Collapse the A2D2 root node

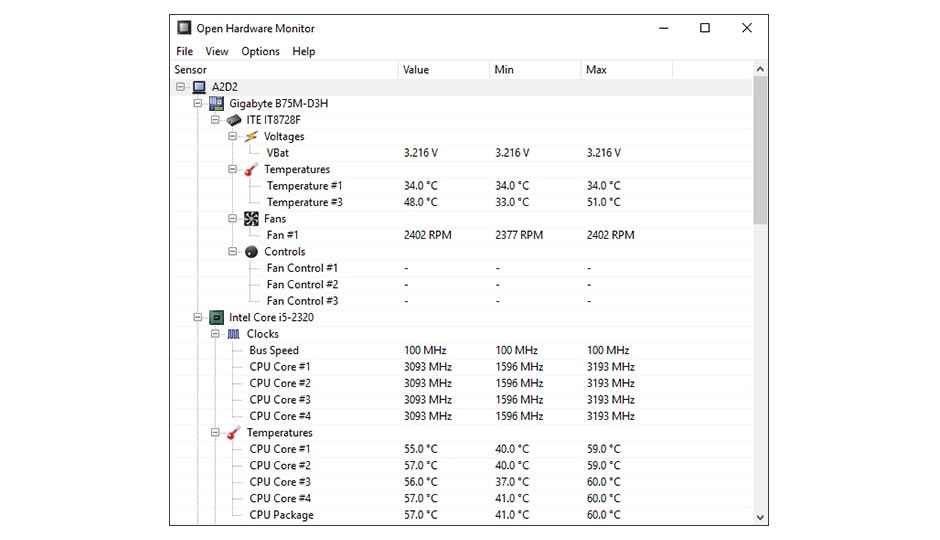(180, 87)
